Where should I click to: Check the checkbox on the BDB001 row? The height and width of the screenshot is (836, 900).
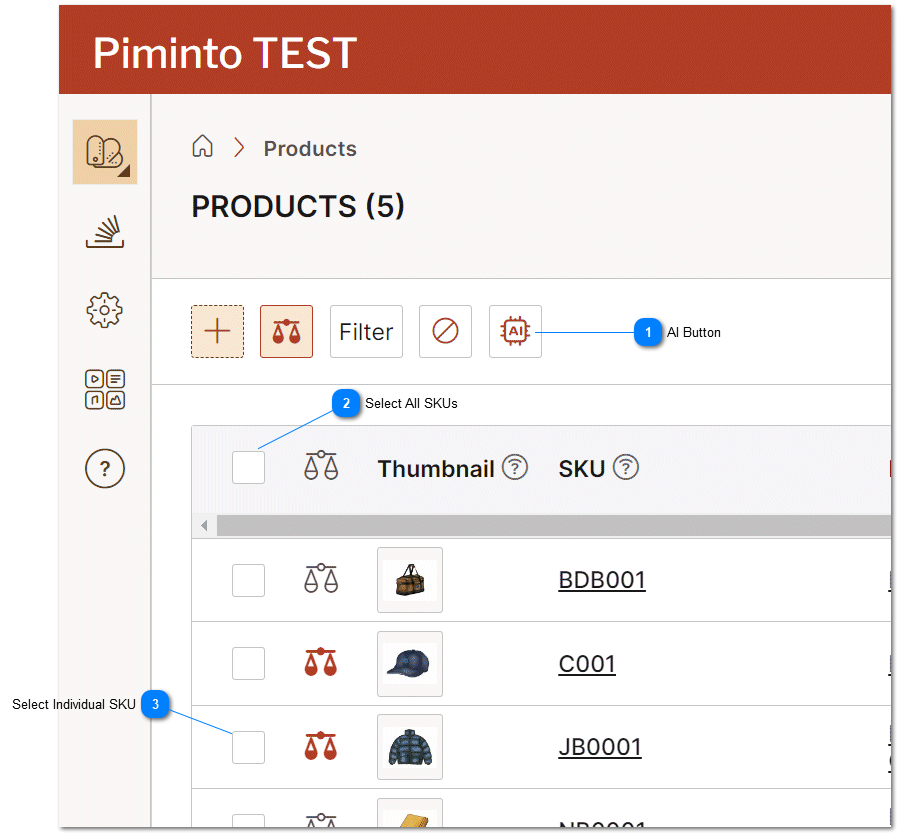(248, 580)
